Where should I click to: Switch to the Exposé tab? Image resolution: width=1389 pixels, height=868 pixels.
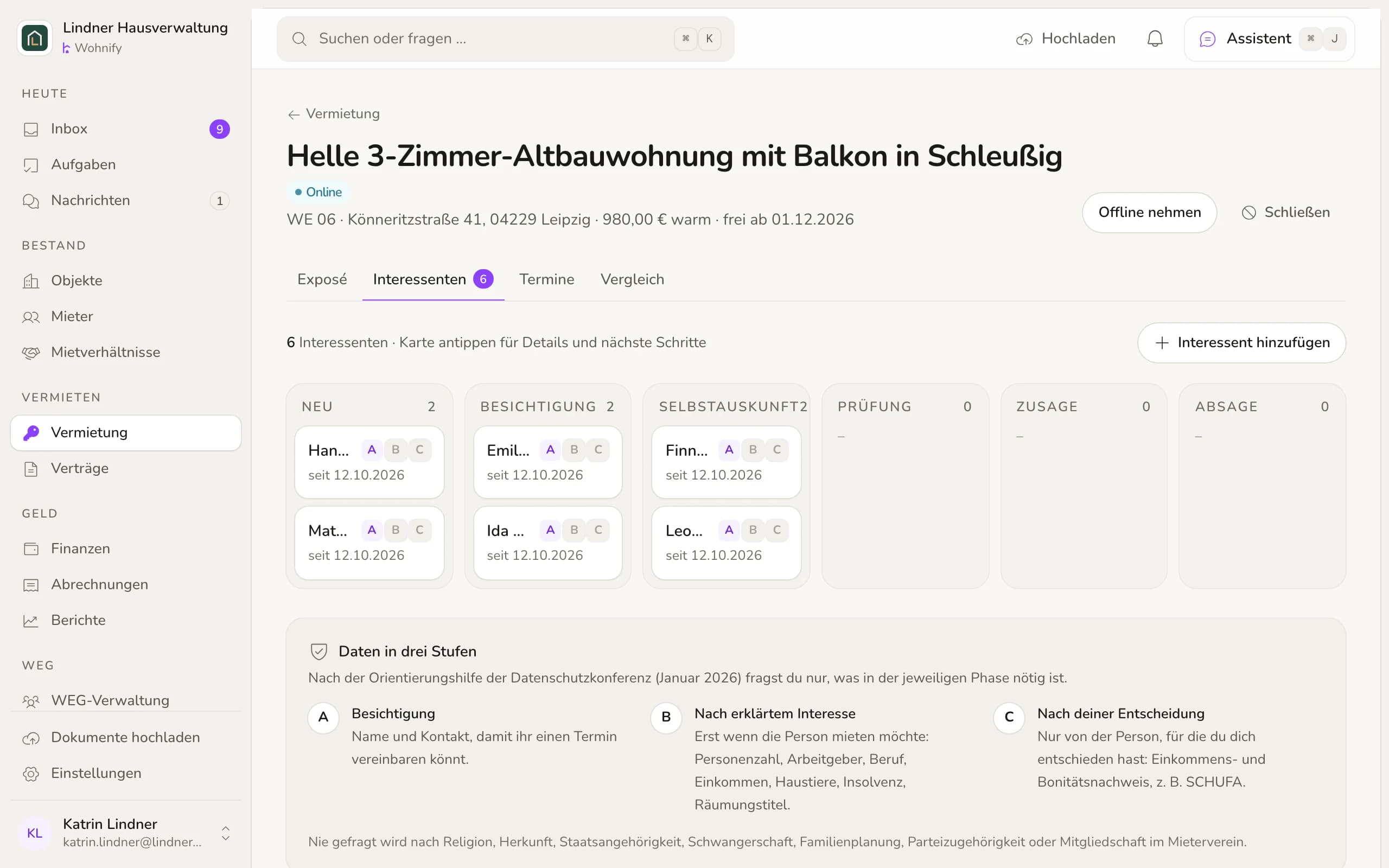[x=322, y=279]
